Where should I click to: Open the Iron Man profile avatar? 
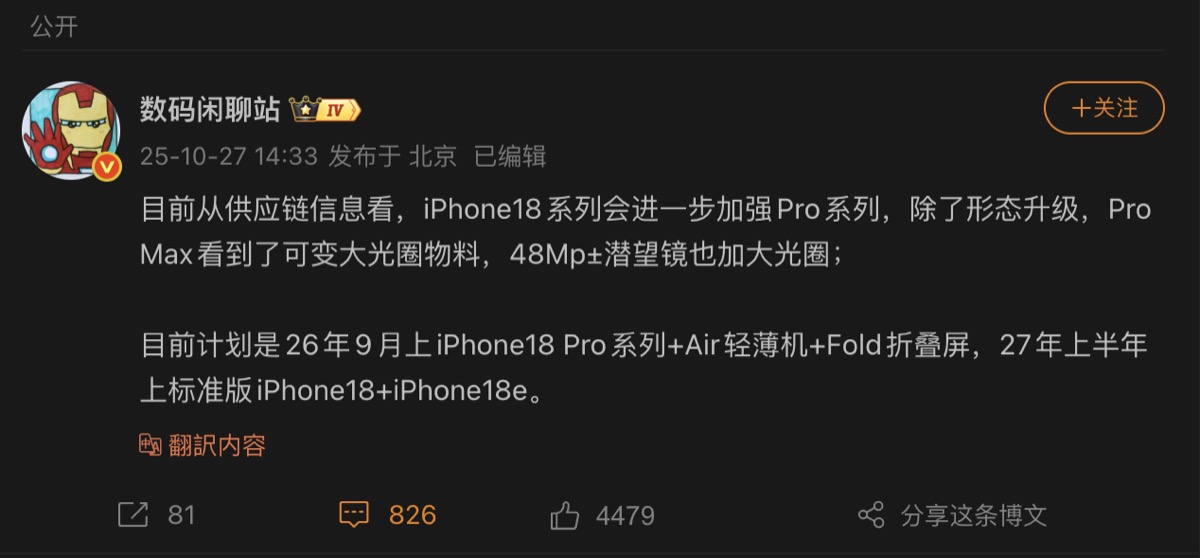coord(71,131)
